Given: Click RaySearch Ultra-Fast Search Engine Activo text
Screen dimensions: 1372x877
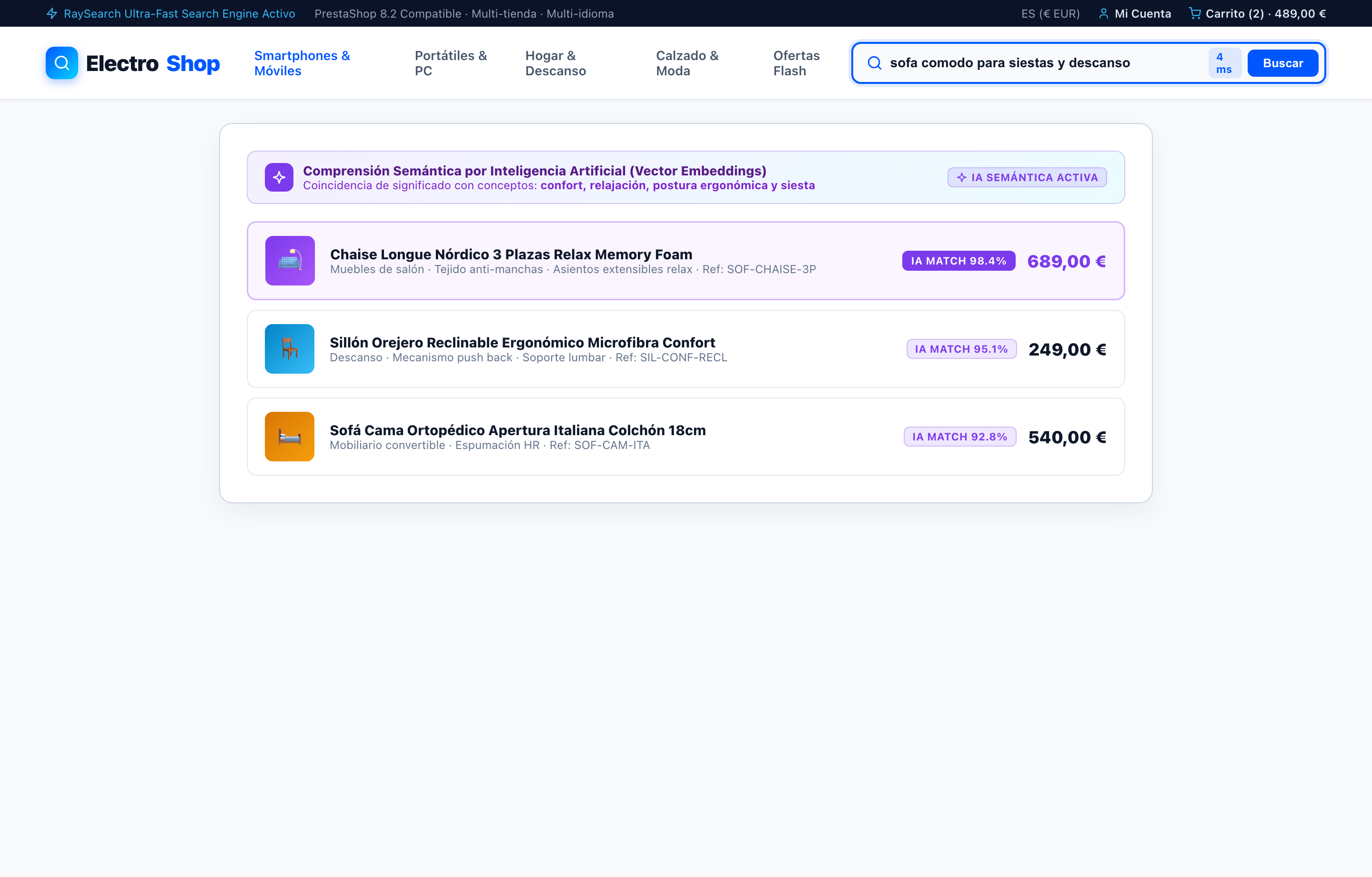Looking at the screenshot, I should [180, 14].
